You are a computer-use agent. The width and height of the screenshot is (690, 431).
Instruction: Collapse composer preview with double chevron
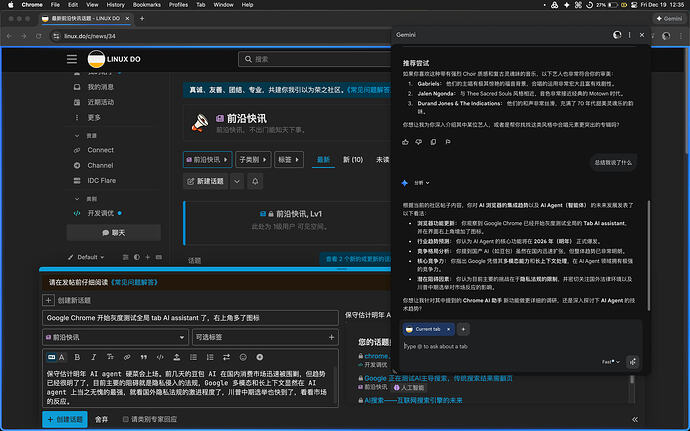click(635, 420)
